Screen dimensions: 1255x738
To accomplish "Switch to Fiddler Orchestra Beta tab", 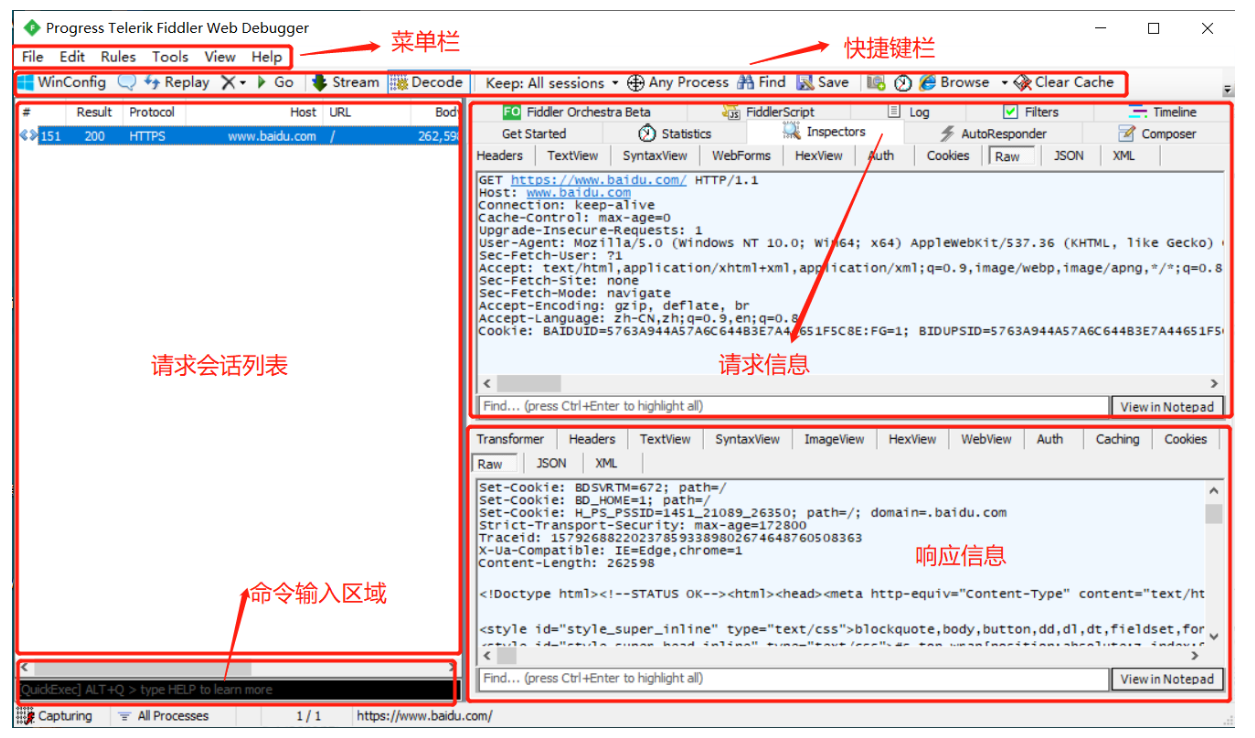I will click(x=576, y=112).
